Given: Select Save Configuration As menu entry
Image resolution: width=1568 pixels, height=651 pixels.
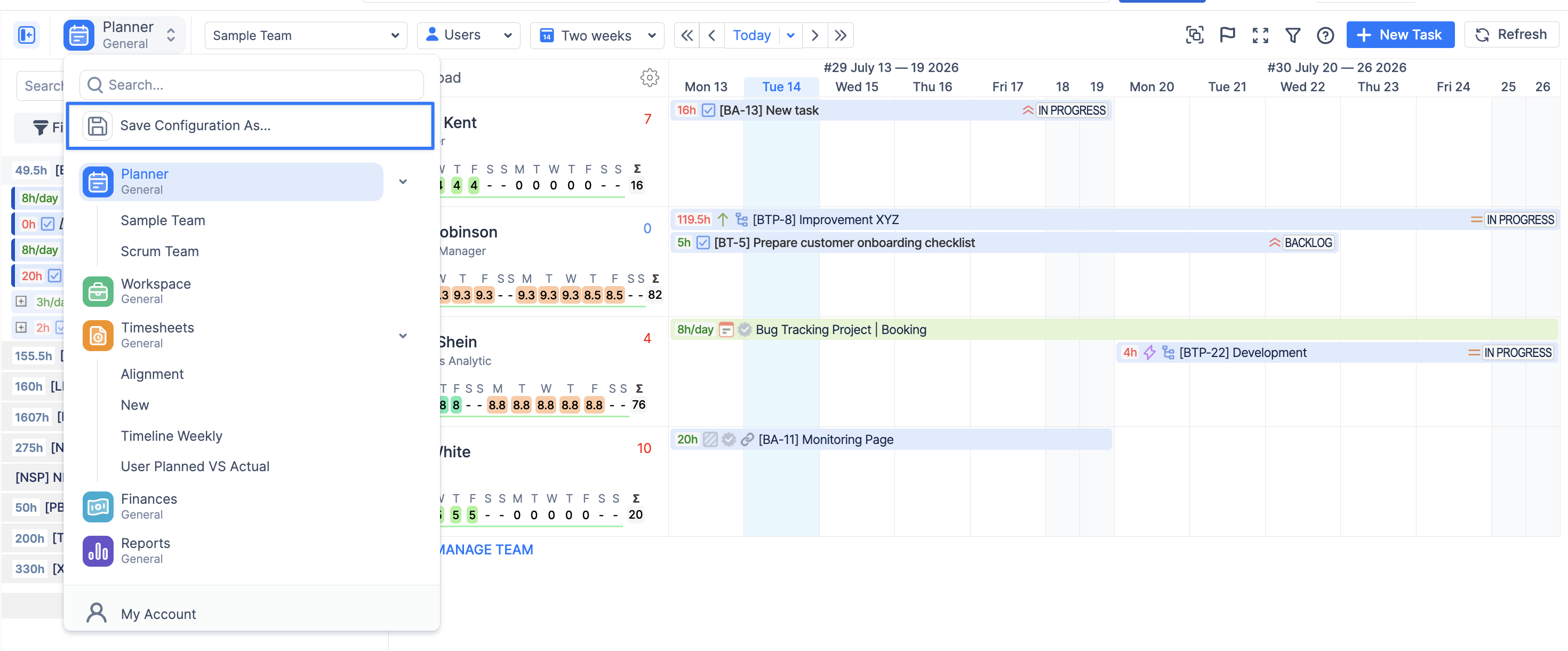Looking at the screenshot, I should [250, 125].
